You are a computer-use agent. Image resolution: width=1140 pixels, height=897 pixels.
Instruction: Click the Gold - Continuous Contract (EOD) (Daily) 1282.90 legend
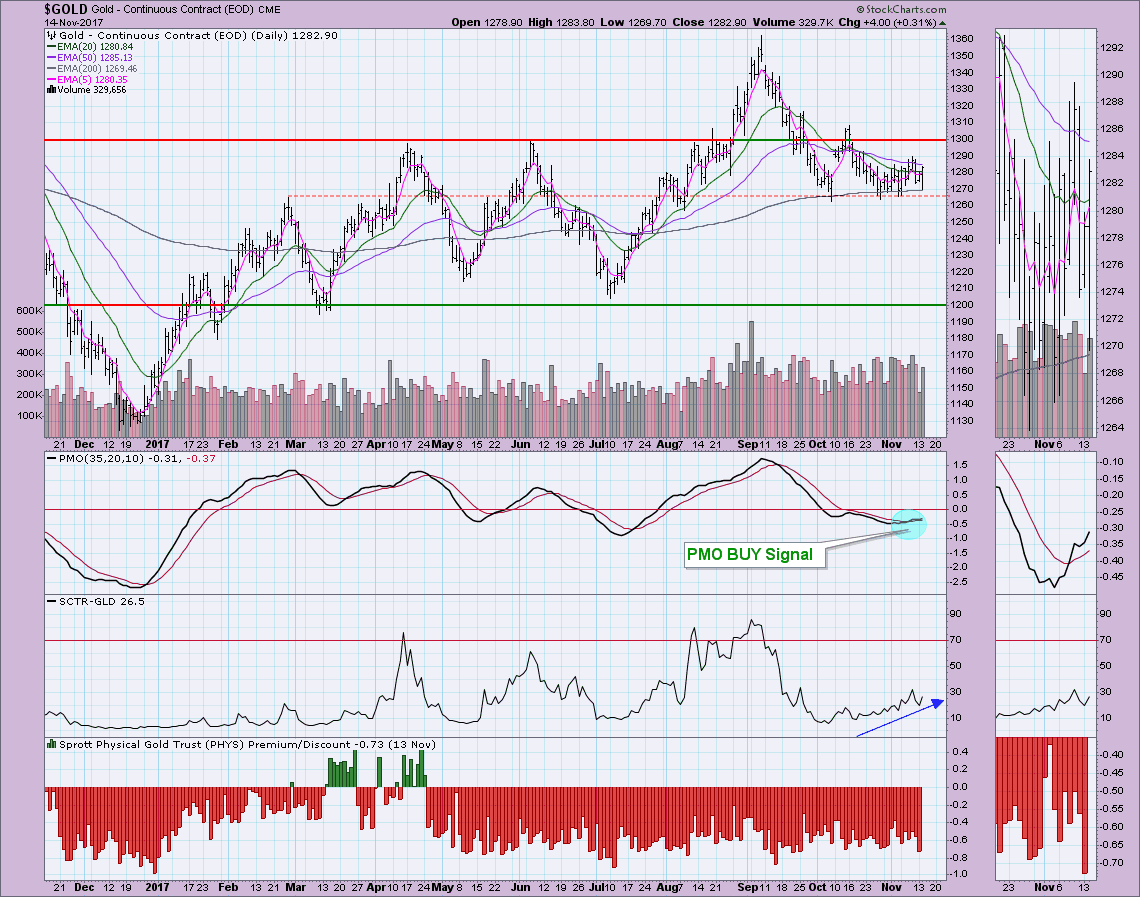pyautogui.click(x=198, y=35)
